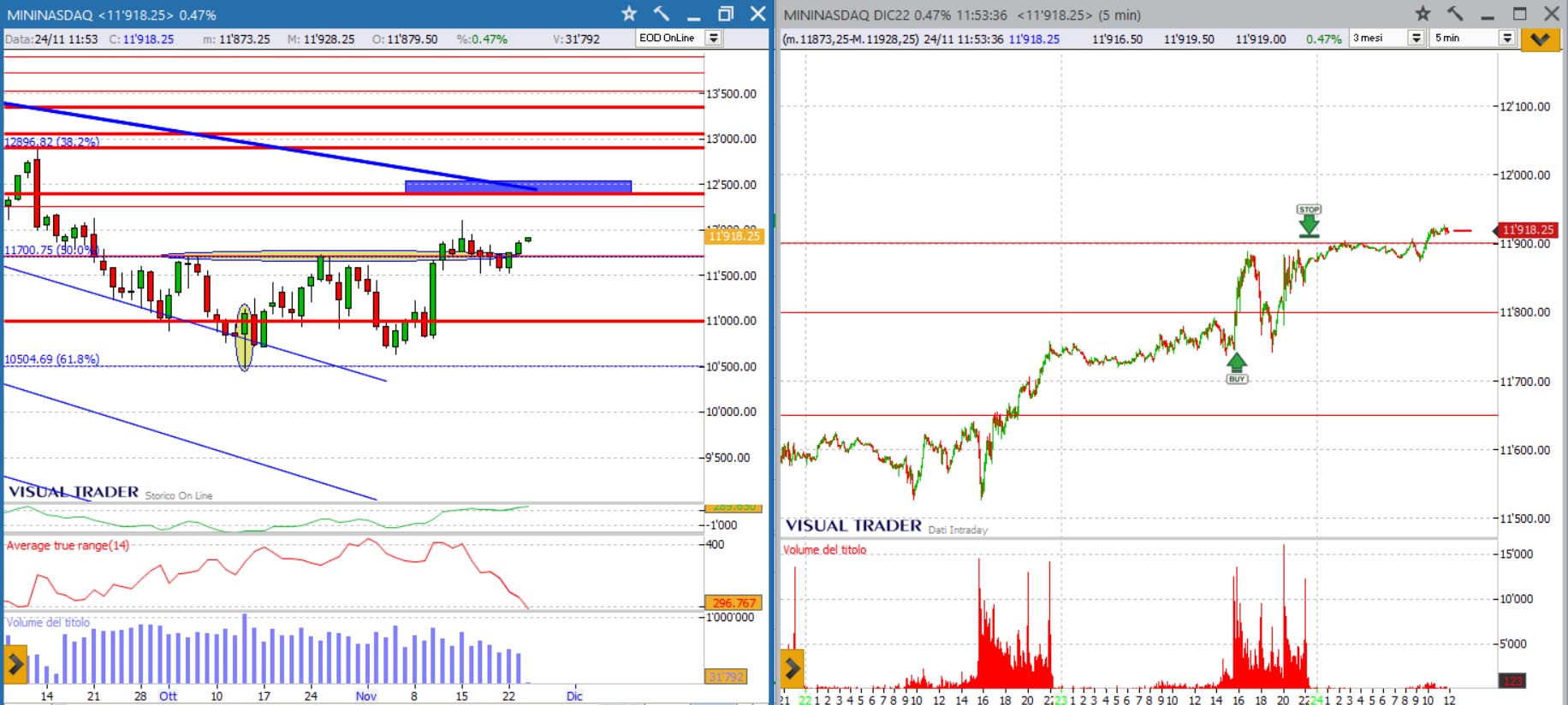Click the hammer tools icon in left chart window
Image resolution: width=1568 pixels, height=705 pixels.
coord(661,14)
